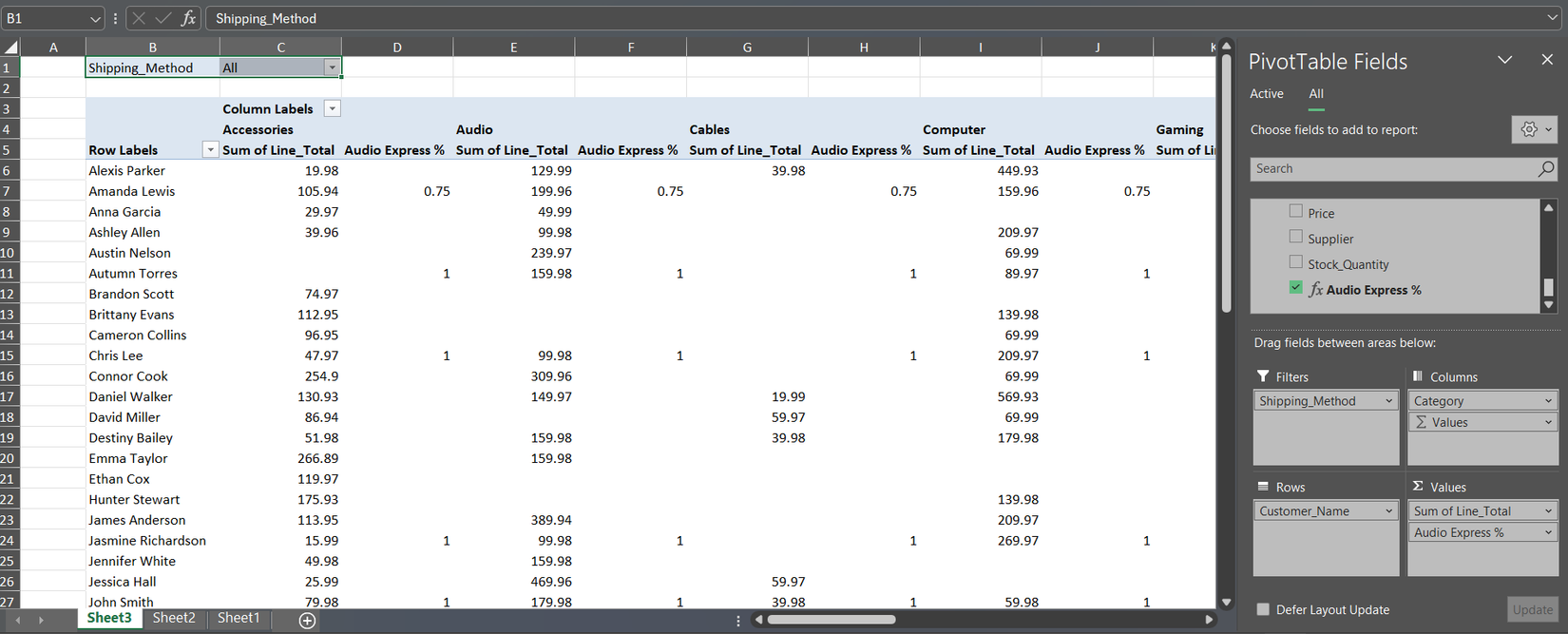Viewport: 1568px width, 634px height.
Task: Open Customer_Name field menu in Rows area
Action: (1388, 511)
